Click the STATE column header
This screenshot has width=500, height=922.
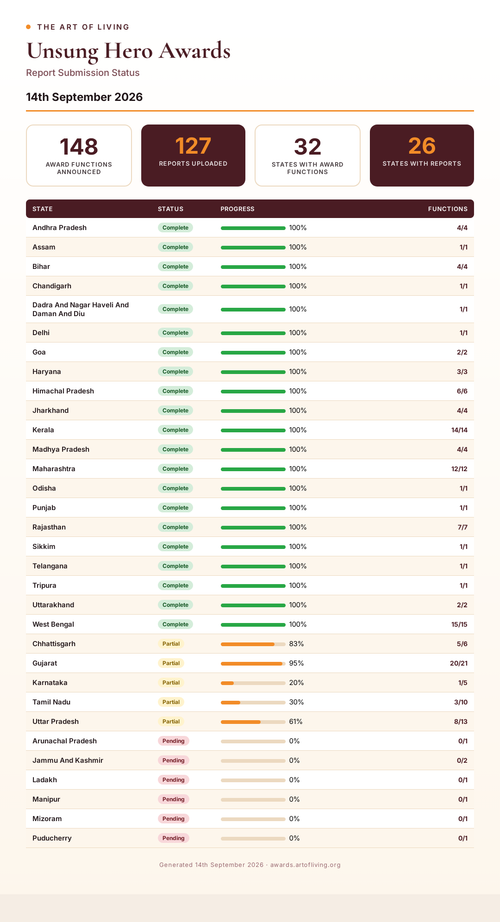[x=42, y=209]
